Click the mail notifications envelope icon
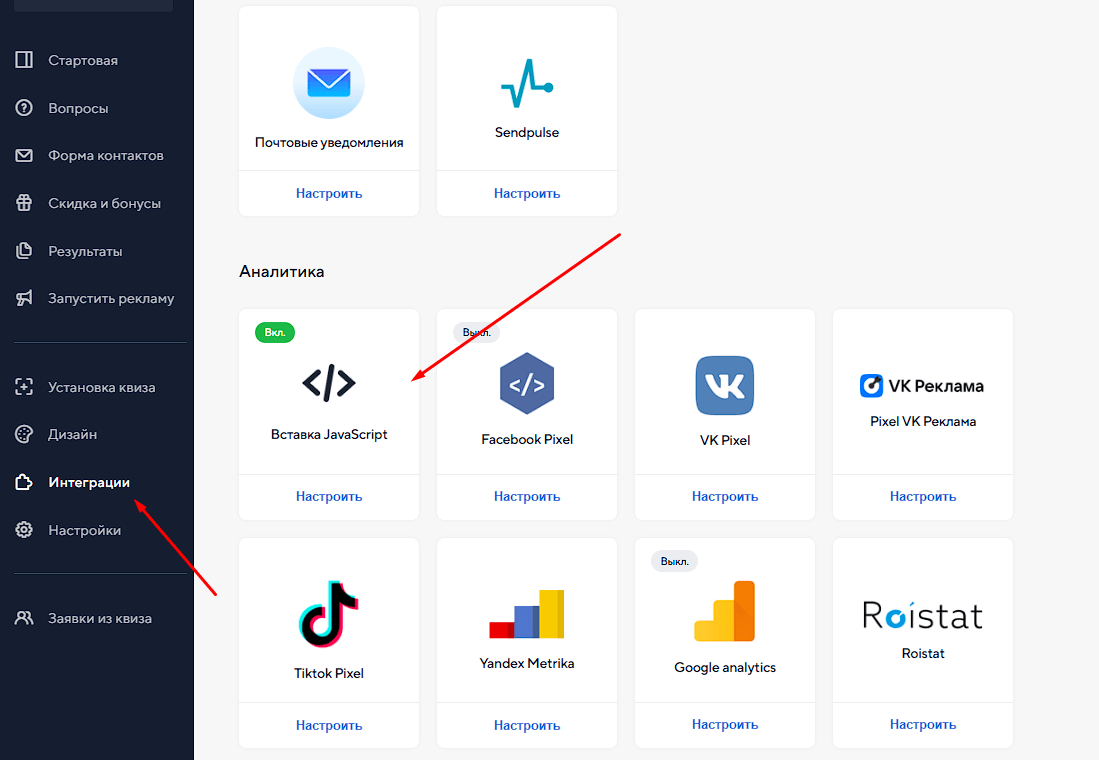The image size is (1099, 760). [328, 83]
